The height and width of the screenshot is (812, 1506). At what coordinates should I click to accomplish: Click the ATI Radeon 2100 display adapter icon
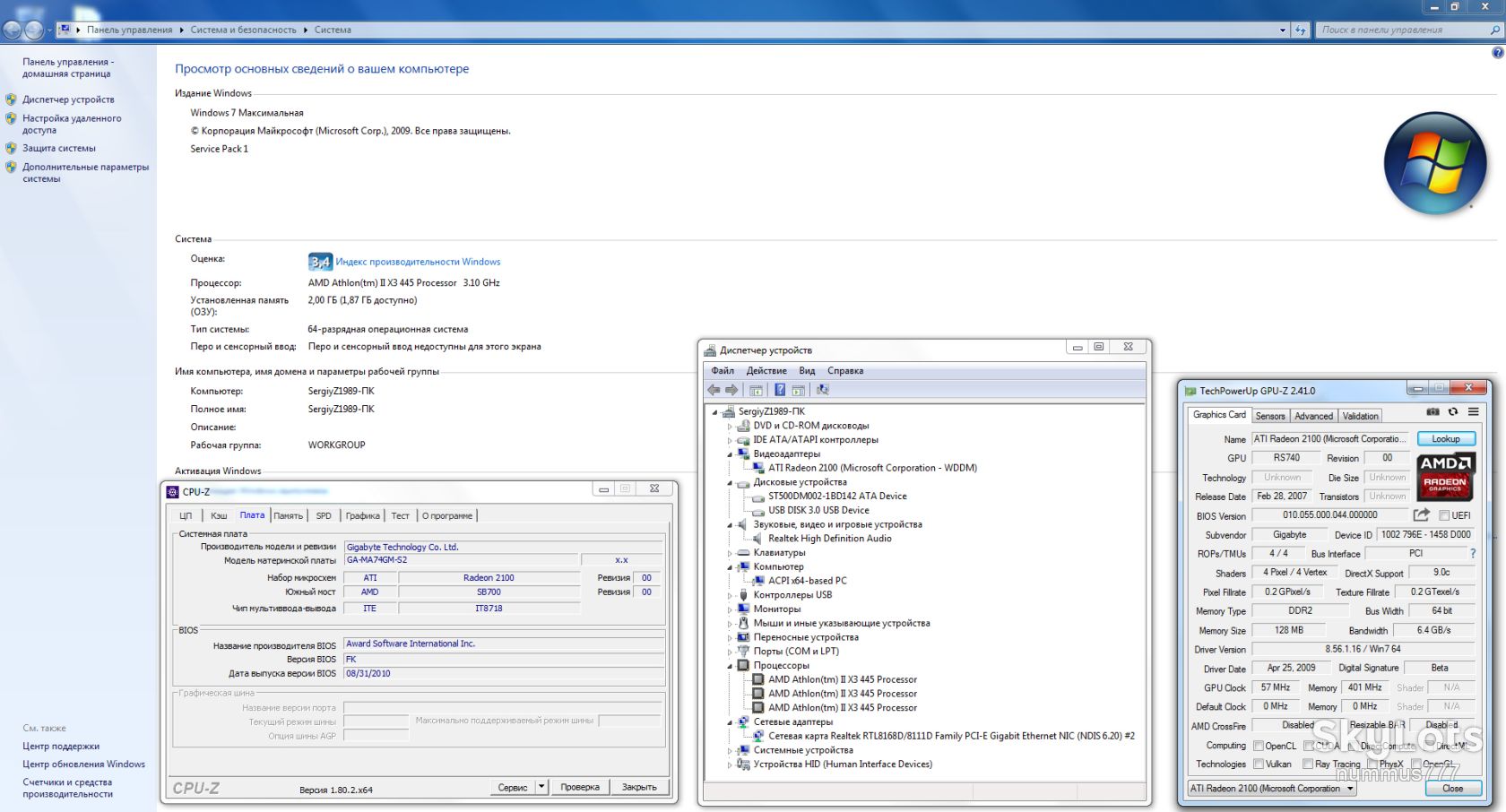click(x=758, y=468)
